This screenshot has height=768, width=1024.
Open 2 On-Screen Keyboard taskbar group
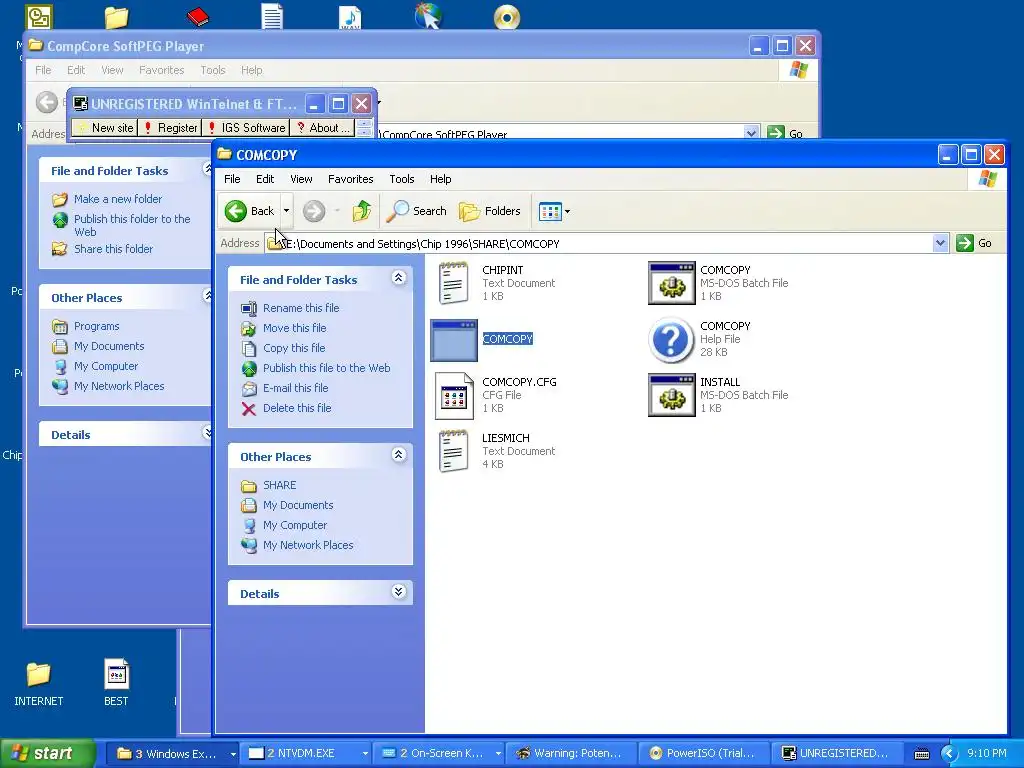[x=440, y=754]
